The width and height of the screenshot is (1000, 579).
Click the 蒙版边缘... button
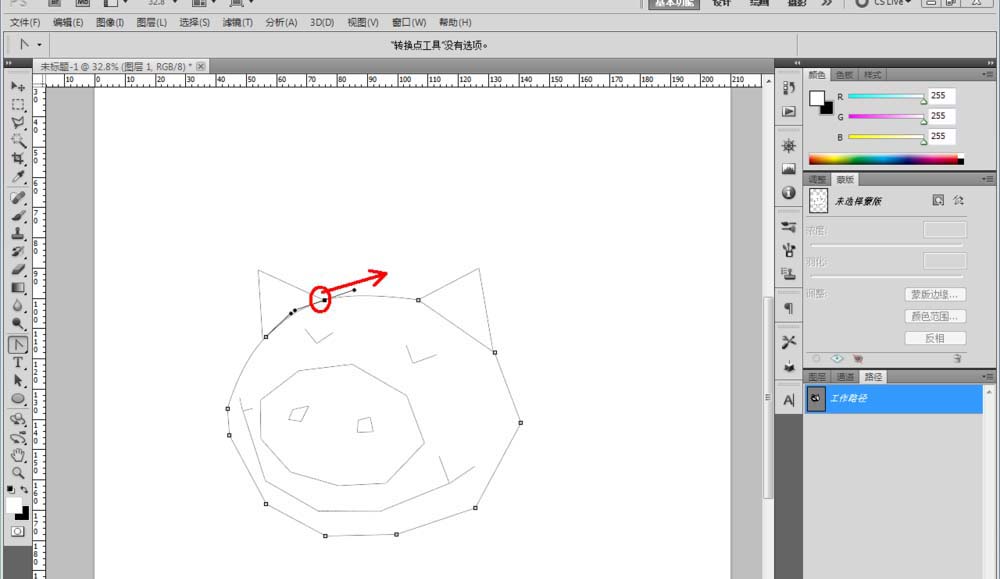(x=935, y=295)
